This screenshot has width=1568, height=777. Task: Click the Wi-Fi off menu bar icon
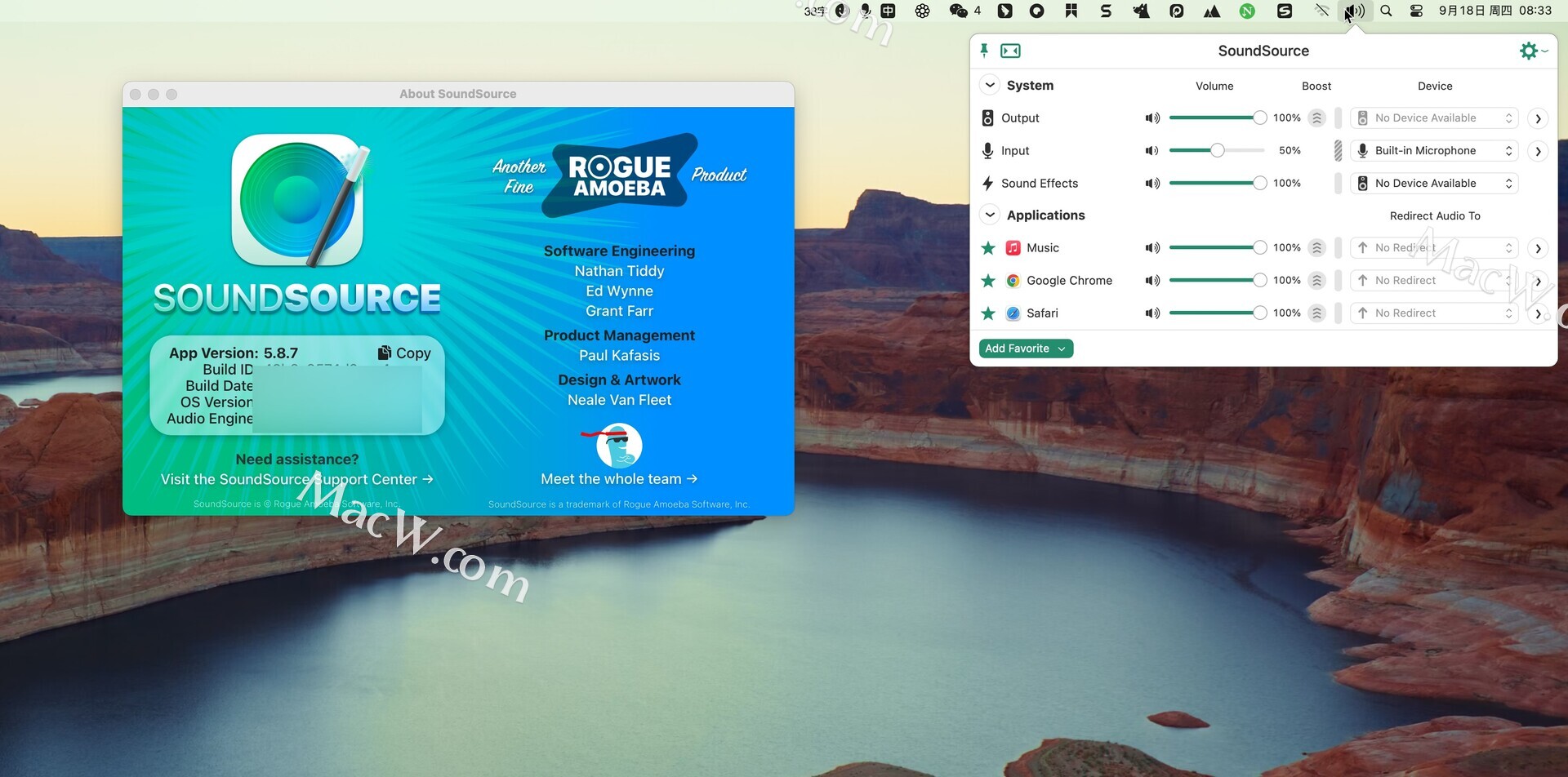(1321, 11)
